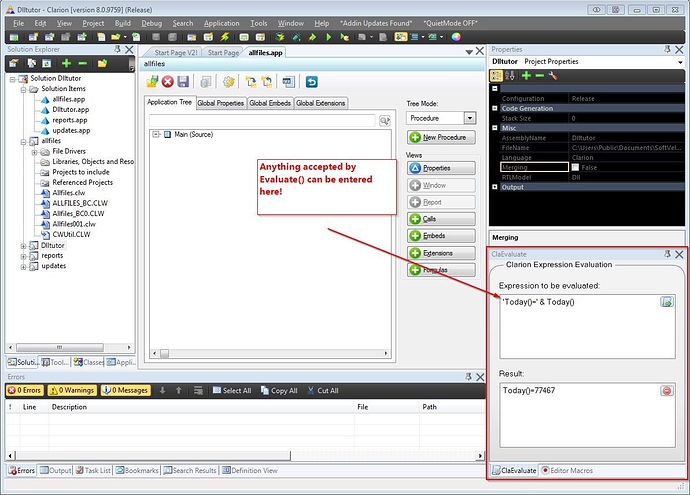This screenshot has height=495, width=690.
Task: Click the Calls button
Action: [x=441, y=219]
